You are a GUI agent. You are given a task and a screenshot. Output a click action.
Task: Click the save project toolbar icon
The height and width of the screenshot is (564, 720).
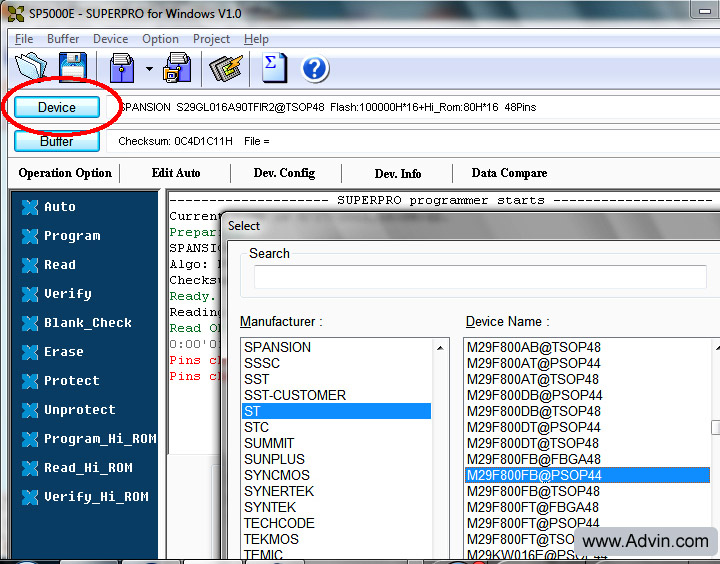[x=177, y=68]
